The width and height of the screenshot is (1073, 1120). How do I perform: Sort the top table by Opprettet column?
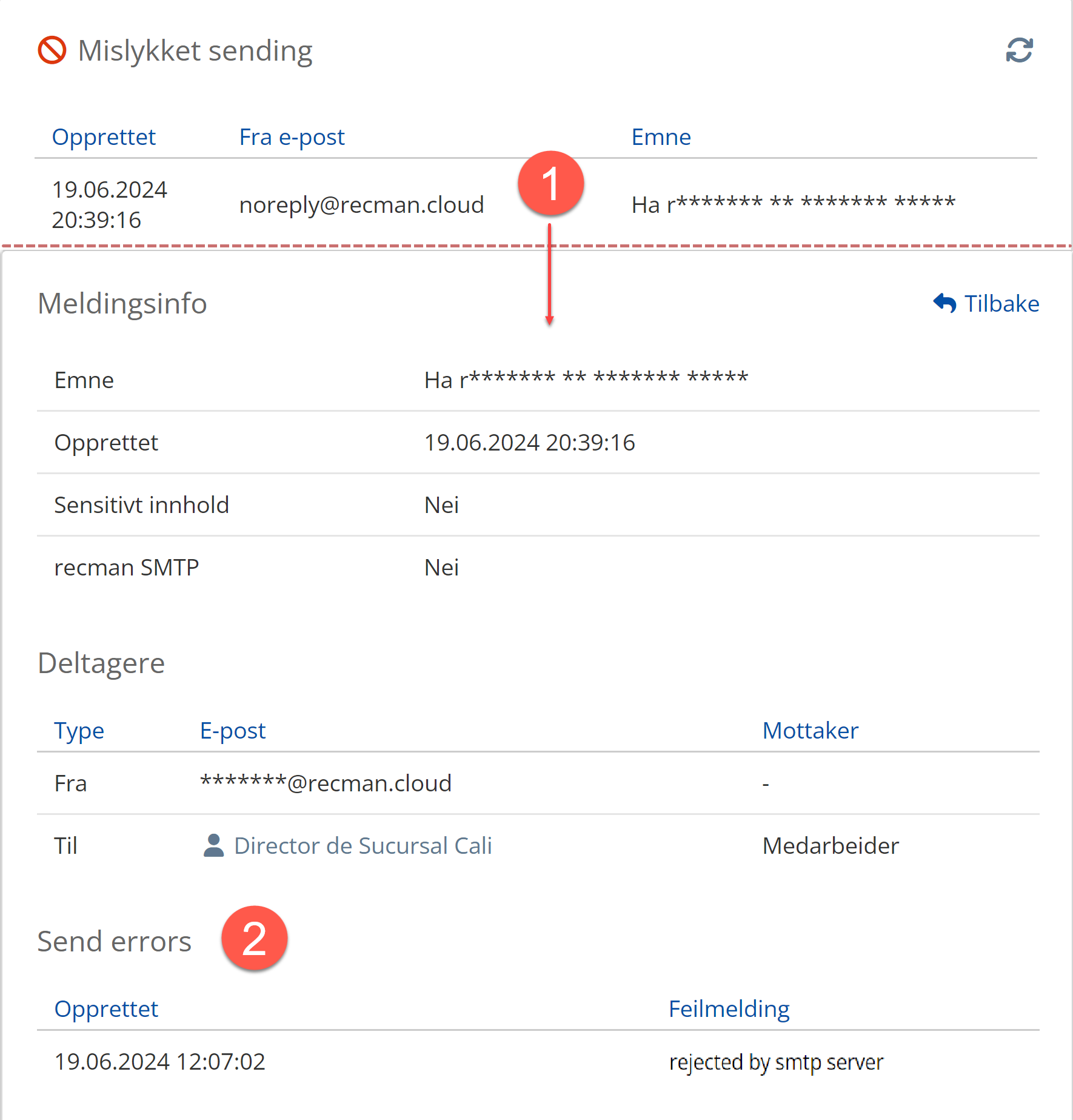104,137
